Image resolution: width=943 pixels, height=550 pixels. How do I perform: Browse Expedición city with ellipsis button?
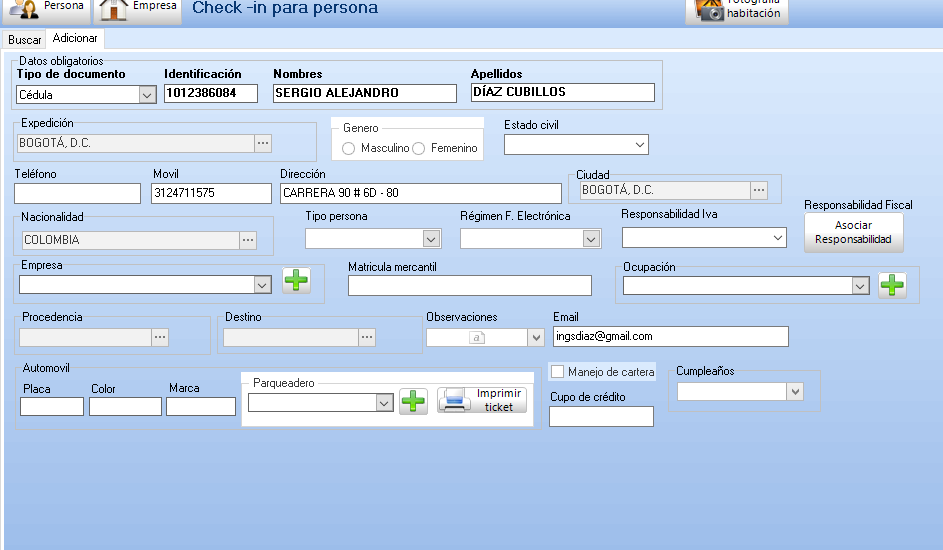click(263, 143)
